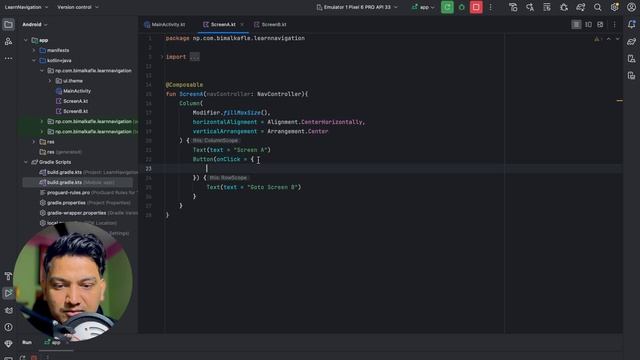This screenshot has height=360, width=640.
Task: Open the Problems tool window icon
Action: click(8, 327)
